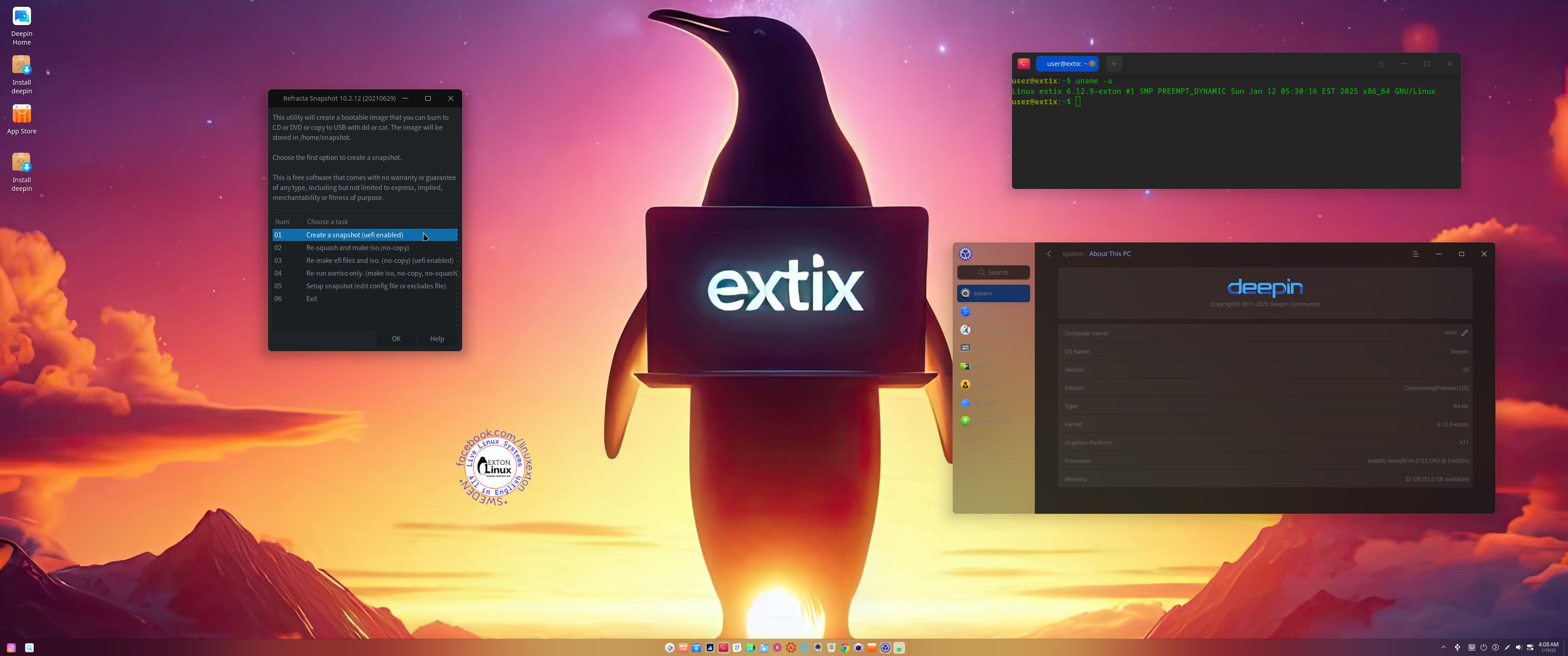Open quick settings toggles tray icon
Image resolution: width=1568 pixels, height=656 pixels.
pos(1530,647)
